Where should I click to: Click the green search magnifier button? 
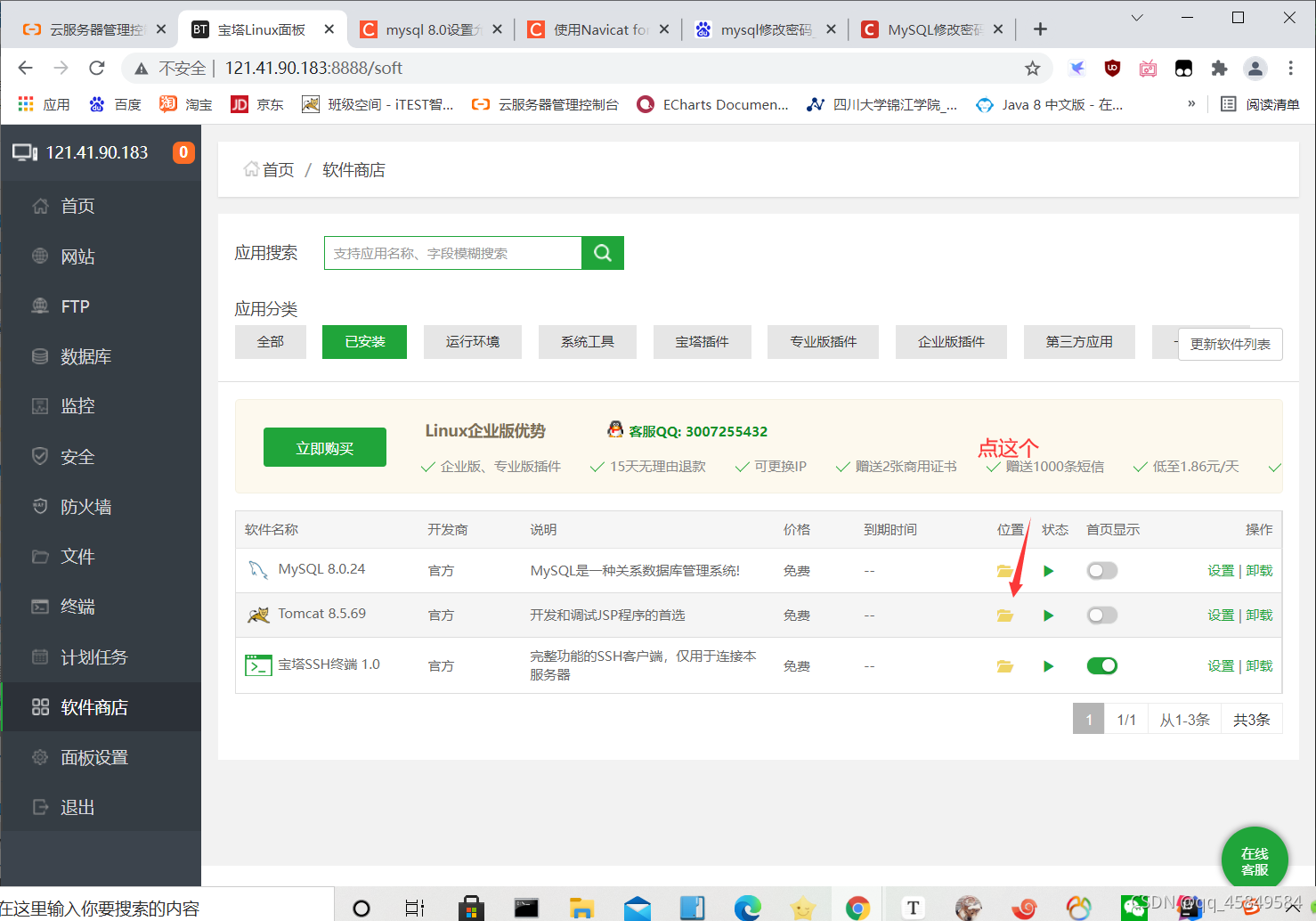(603, 253)
